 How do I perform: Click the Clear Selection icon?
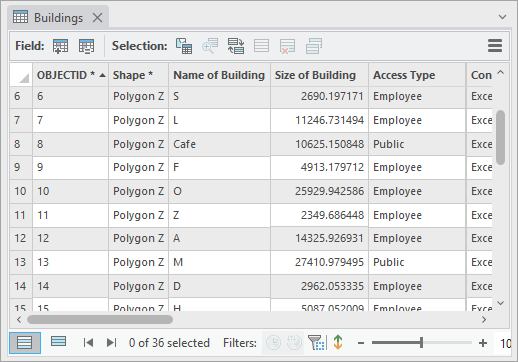point(261,46)
